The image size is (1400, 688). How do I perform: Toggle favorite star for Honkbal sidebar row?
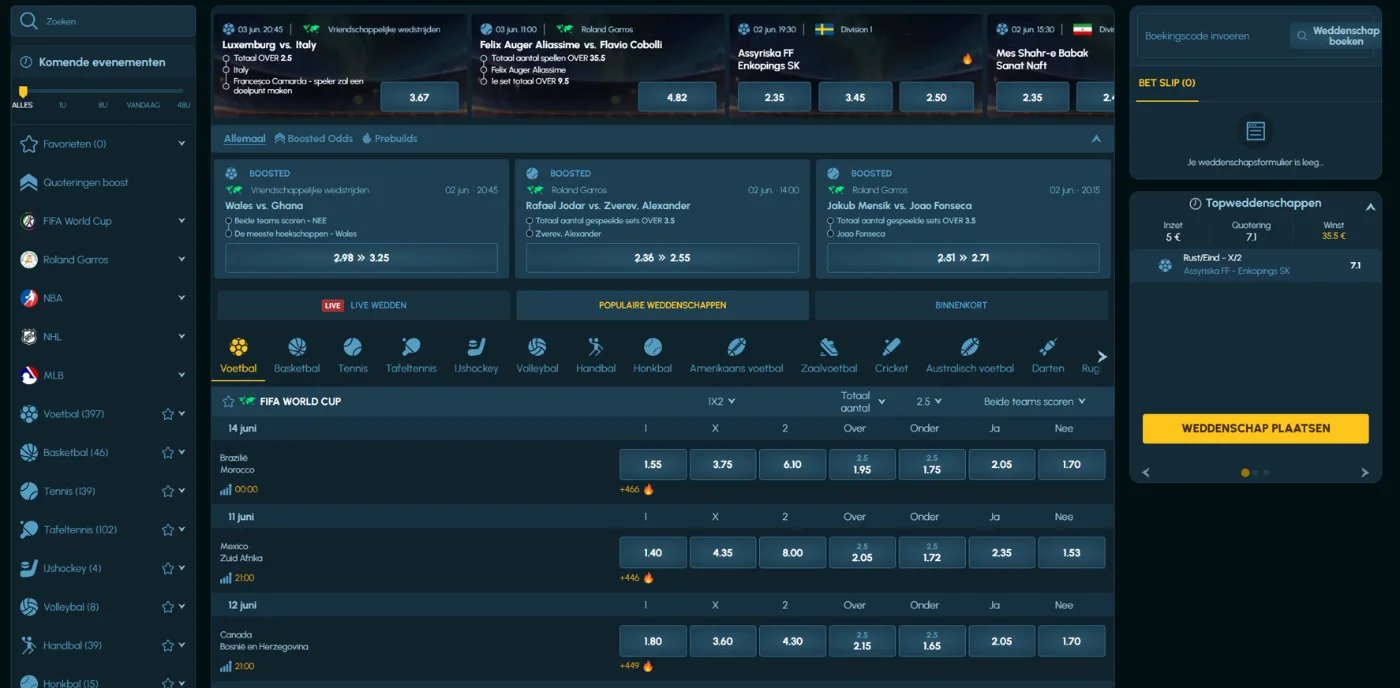point(168,683)
